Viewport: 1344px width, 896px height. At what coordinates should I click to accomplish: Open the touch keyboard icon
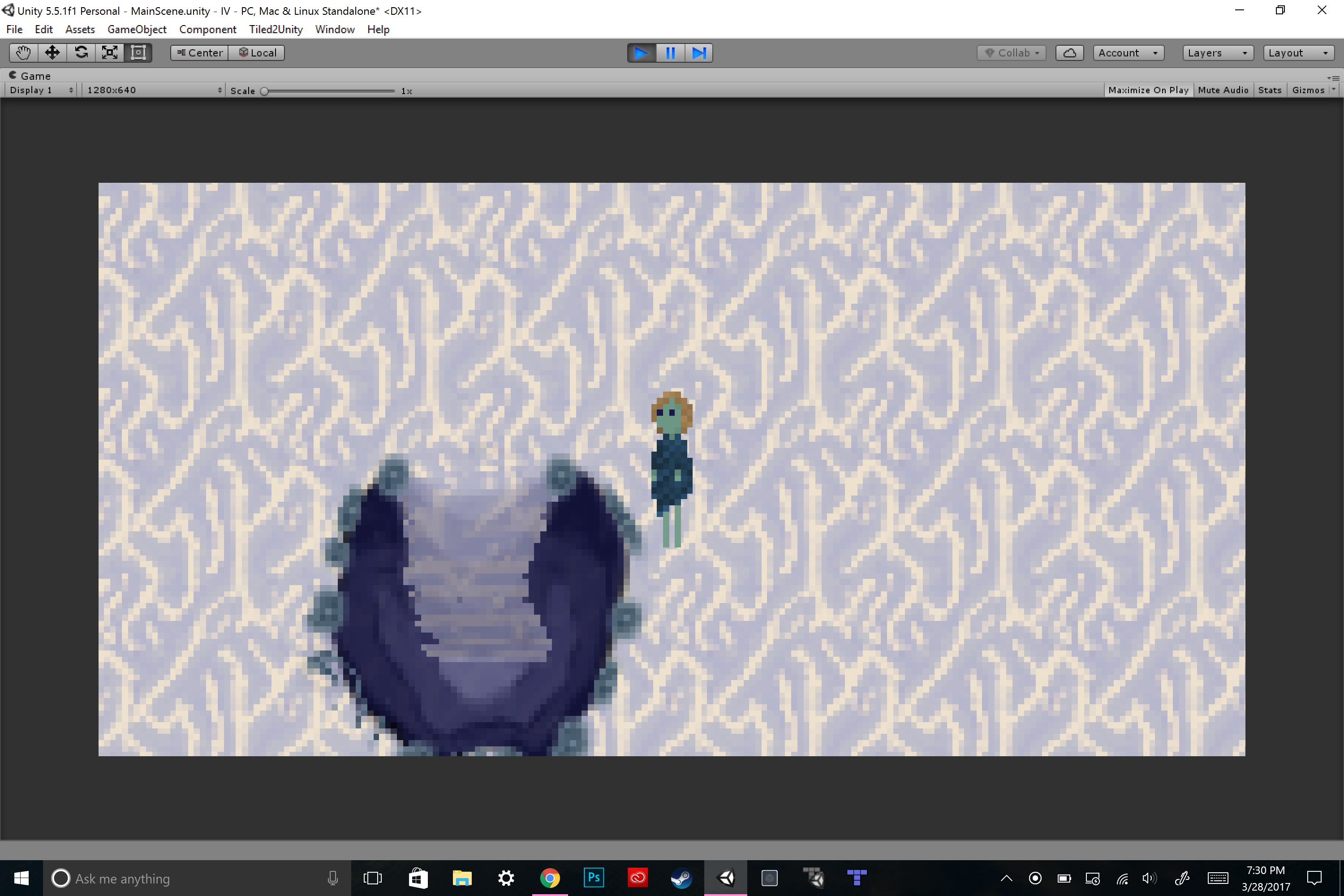tap(1218, 879)
